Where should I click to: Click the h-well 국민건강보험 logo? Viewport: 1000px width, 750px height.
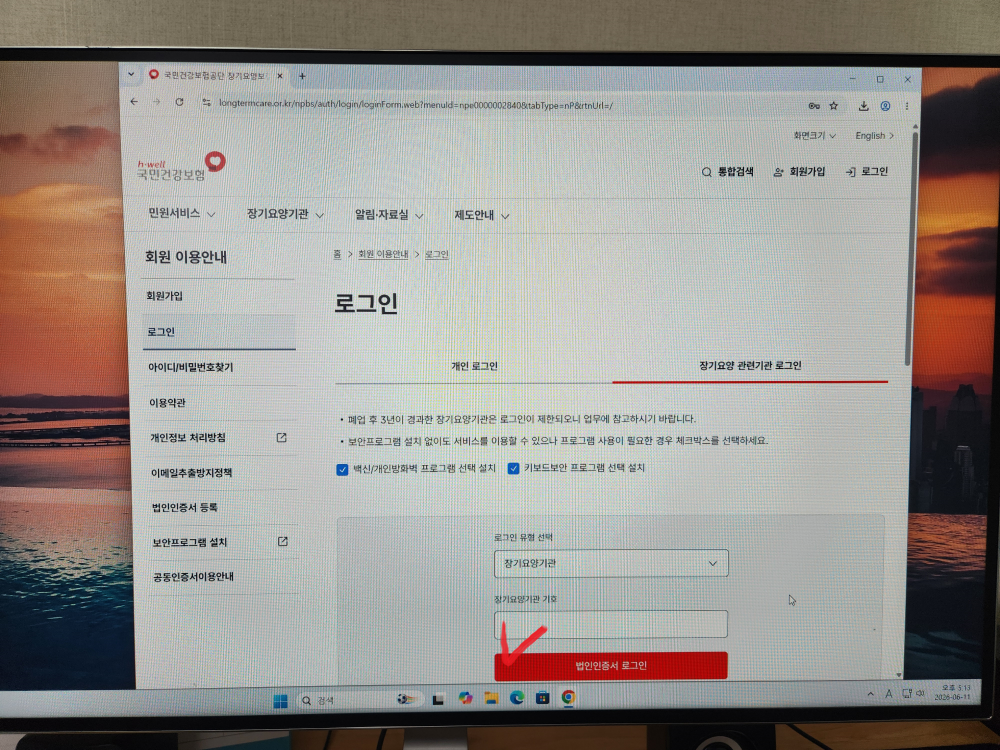pos(181,166)
